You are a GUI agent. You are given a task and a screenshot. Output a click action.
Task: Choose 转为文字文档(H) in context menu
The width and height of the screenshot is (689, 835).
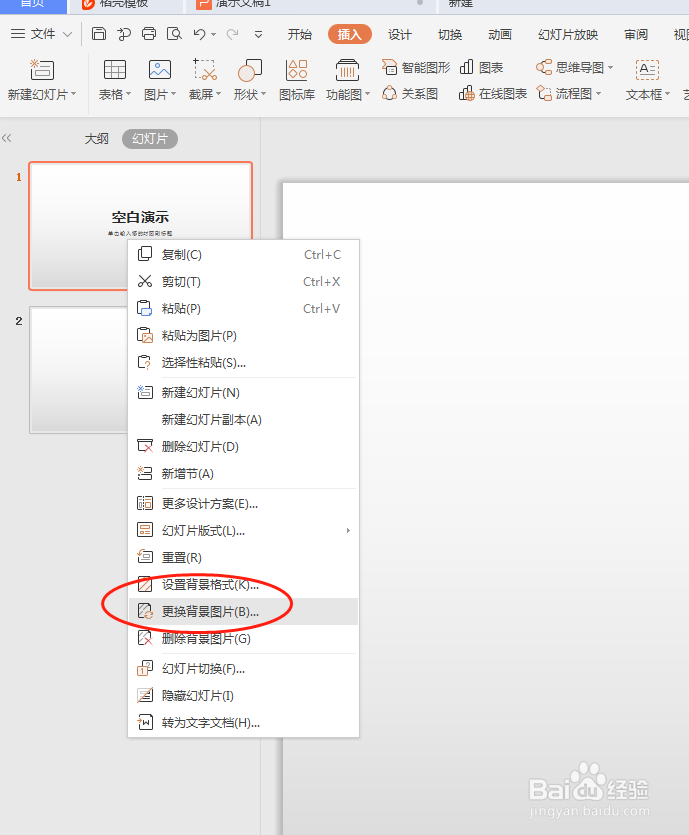[x=243, y=723]
